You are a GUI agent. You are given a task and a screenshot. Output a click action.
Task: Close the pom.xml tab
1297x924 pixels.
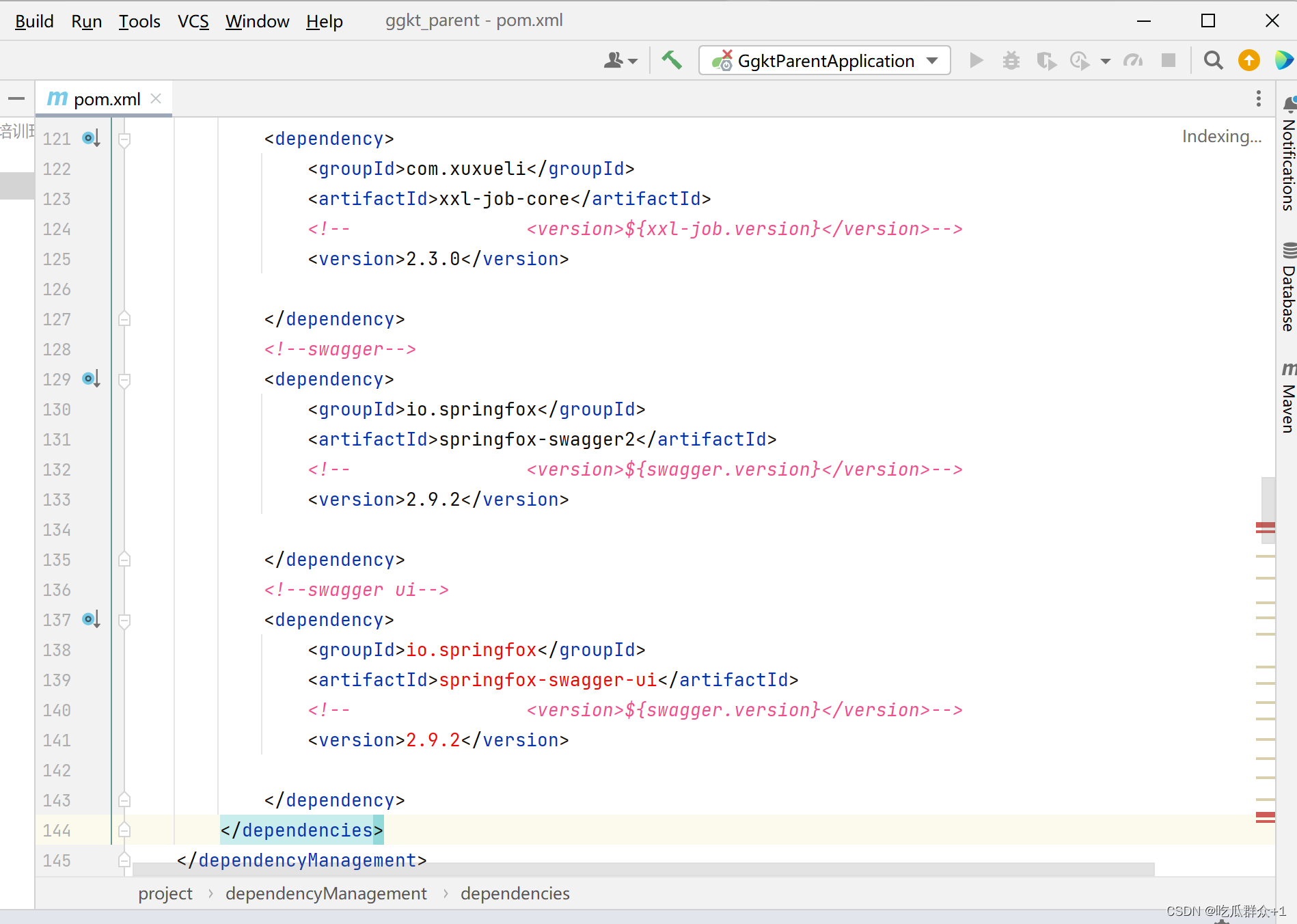[156, 98]
